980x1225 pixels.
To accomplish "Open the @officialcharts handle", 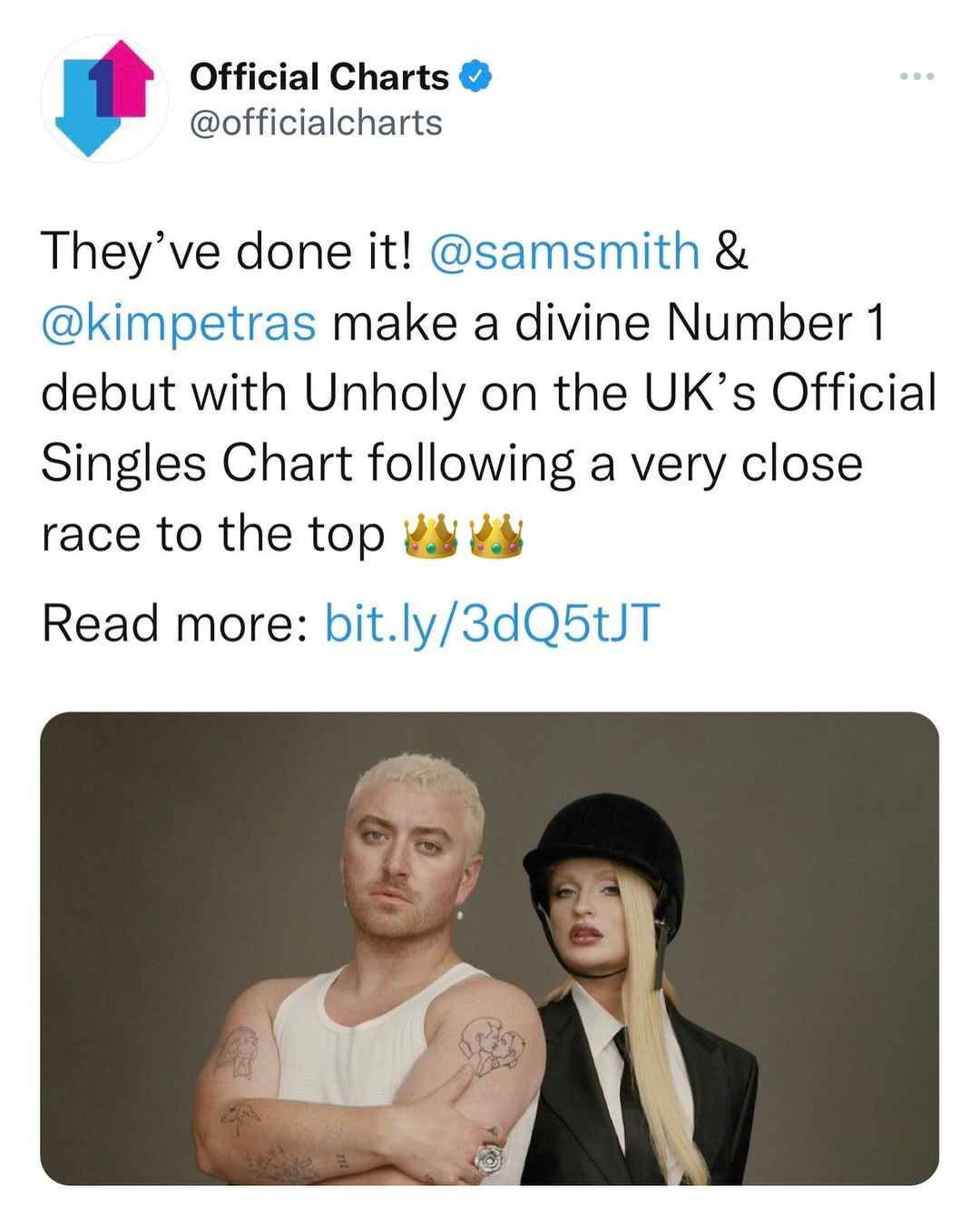I will click(315, 122).
